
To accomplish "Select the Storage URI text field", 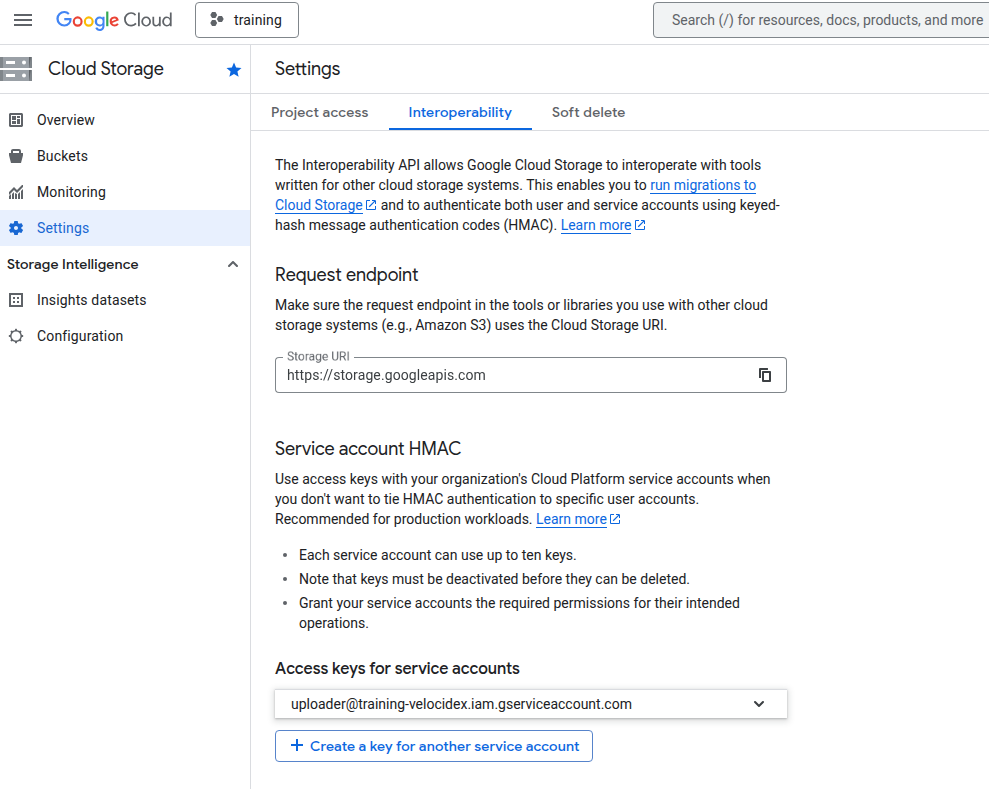I will [x=500, y=374].
